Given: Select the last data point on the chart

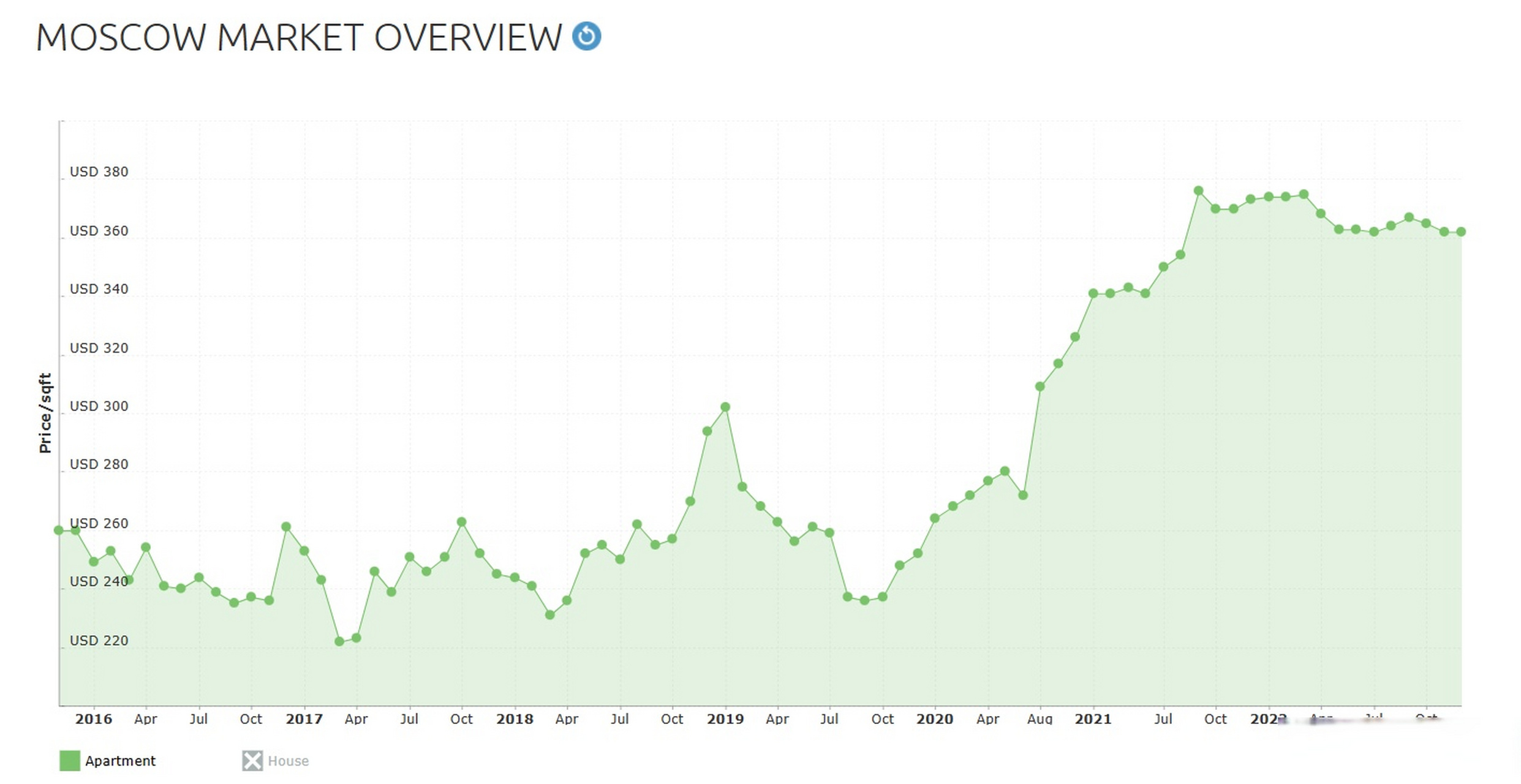Looking at the screenshot, I should [1460, 232].
